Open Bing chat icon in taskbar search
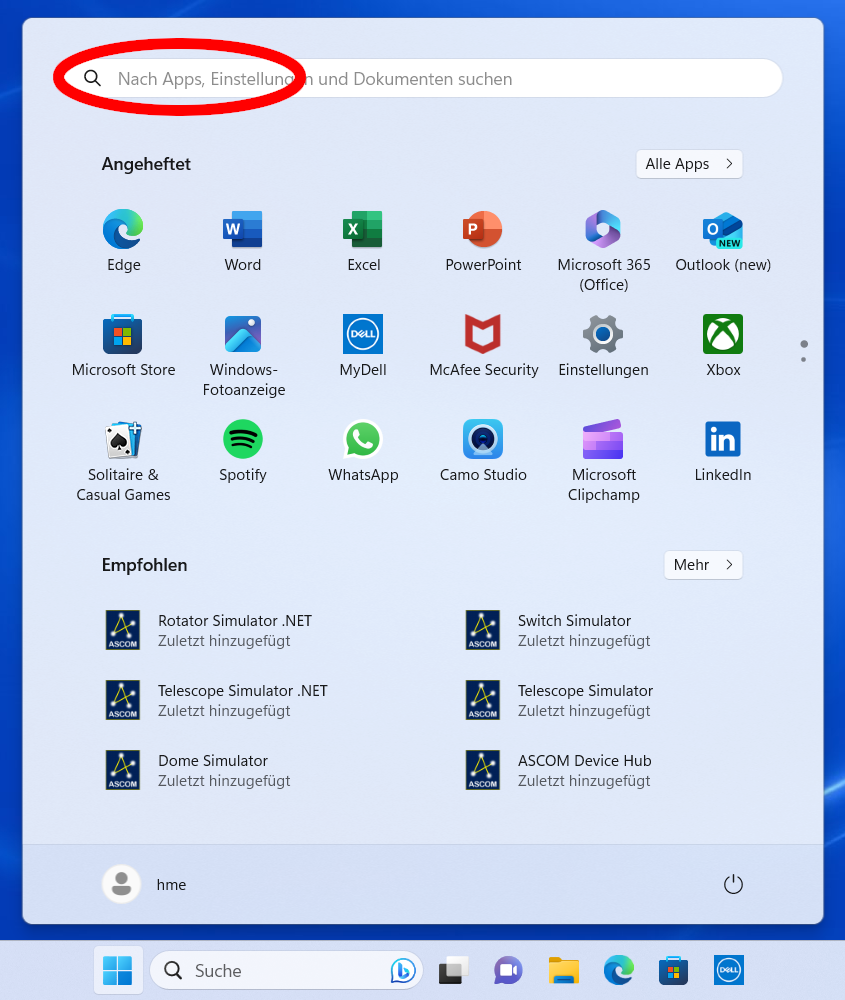Viewport: 845px width, 1000px height. [403, 971]
